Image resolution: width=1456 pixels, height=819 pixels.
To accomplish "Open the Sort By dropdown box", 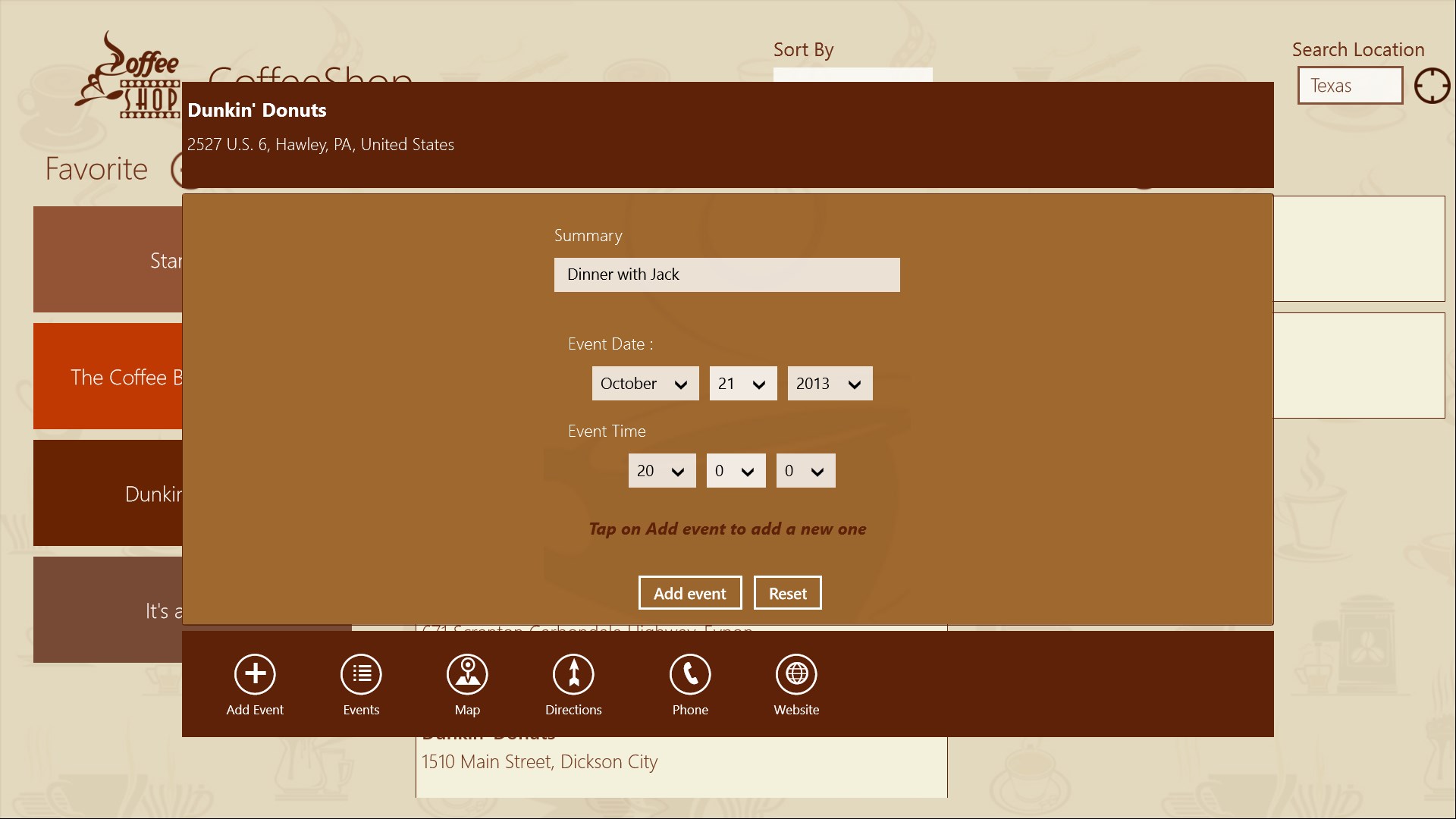I will (852, 74).
